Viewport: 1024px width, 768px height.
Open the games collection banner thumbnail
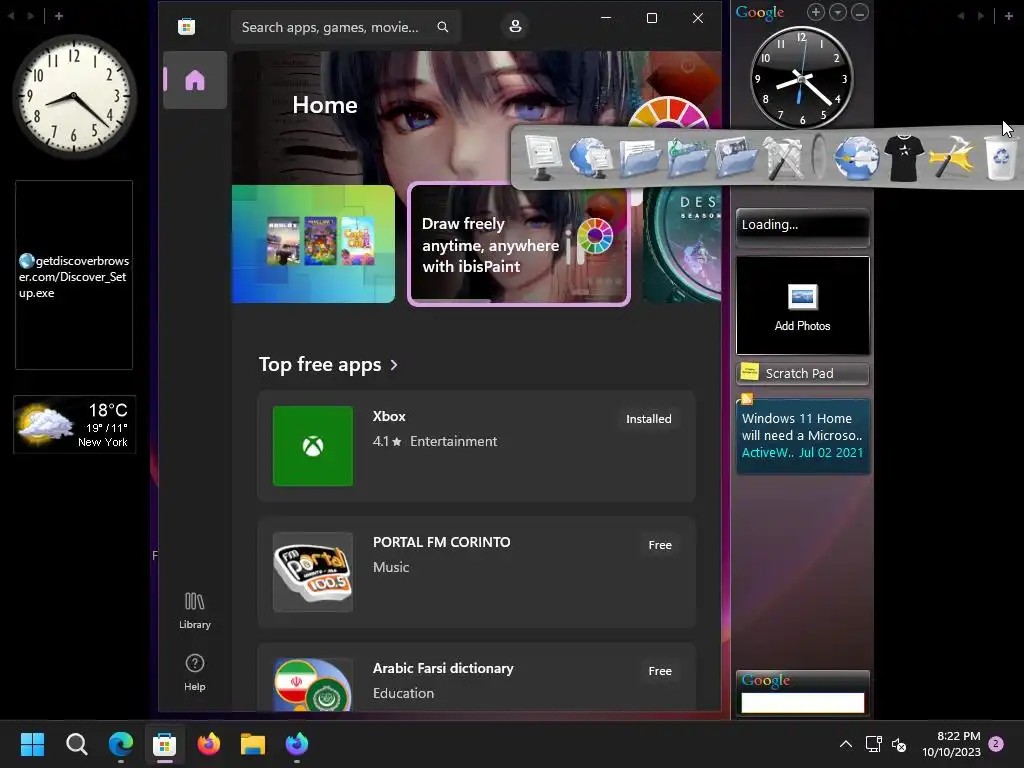click(313, 244)
